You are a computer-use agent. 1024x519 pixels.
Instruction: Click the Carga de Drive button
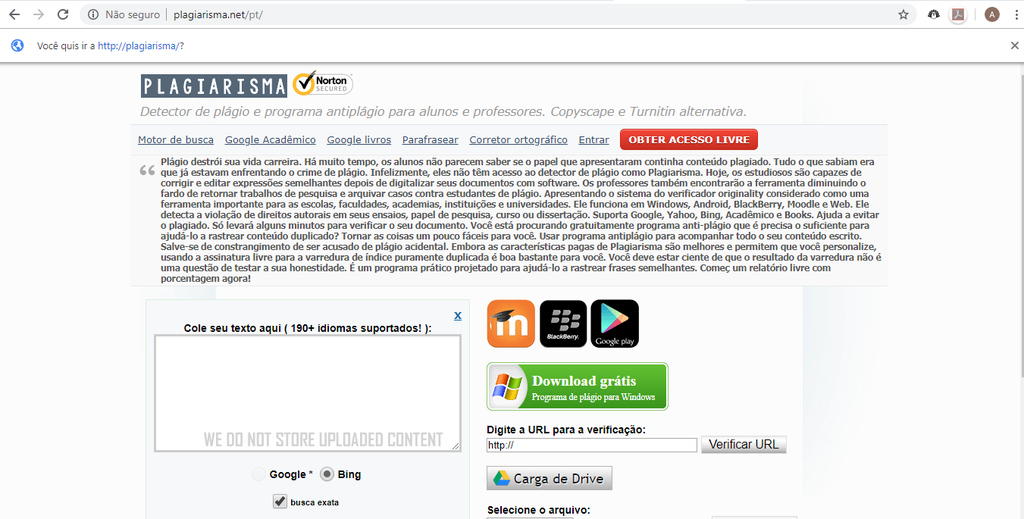click(x=549, y=479)
